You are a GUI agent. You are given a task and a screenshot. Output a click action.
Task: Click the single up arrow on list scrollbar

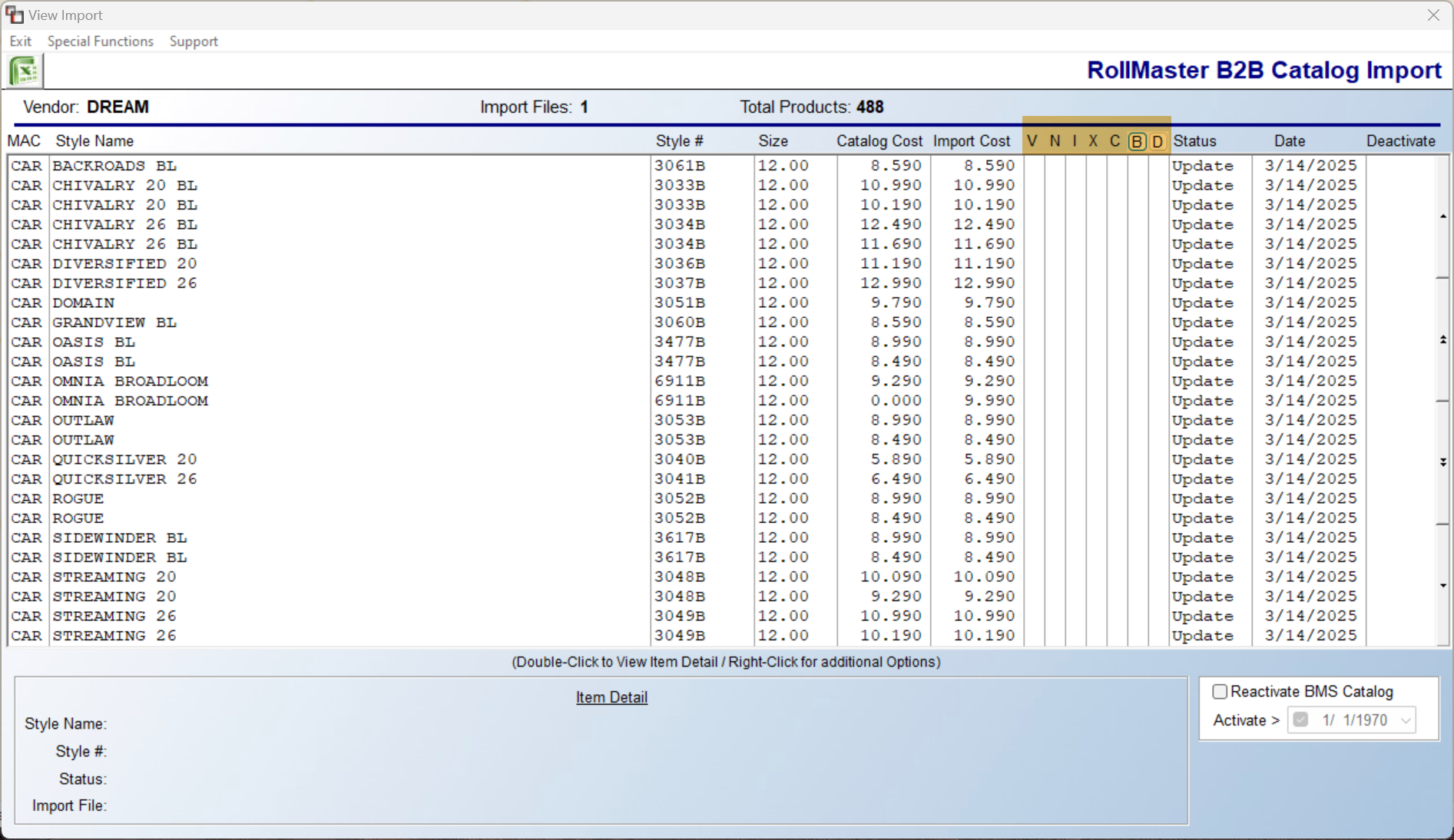(x=1443, y=217)
